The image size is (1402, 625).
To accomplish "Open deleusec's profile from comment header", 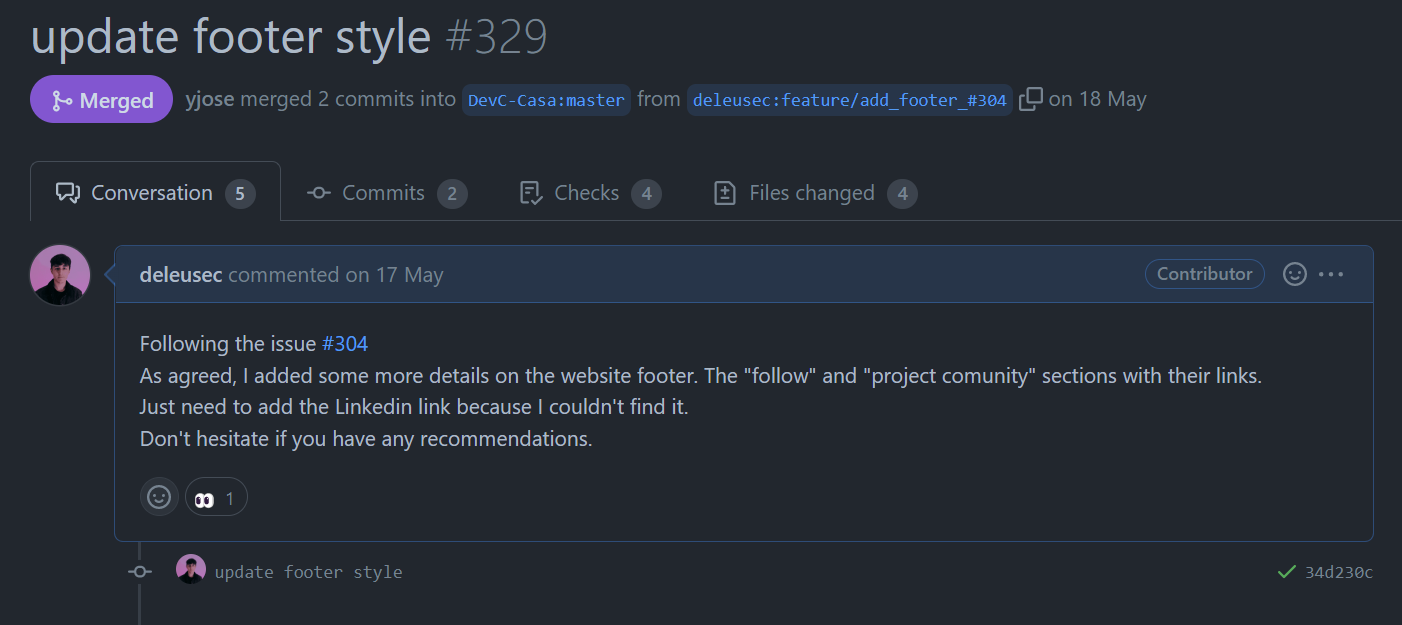I will click(x=181, y=275).
